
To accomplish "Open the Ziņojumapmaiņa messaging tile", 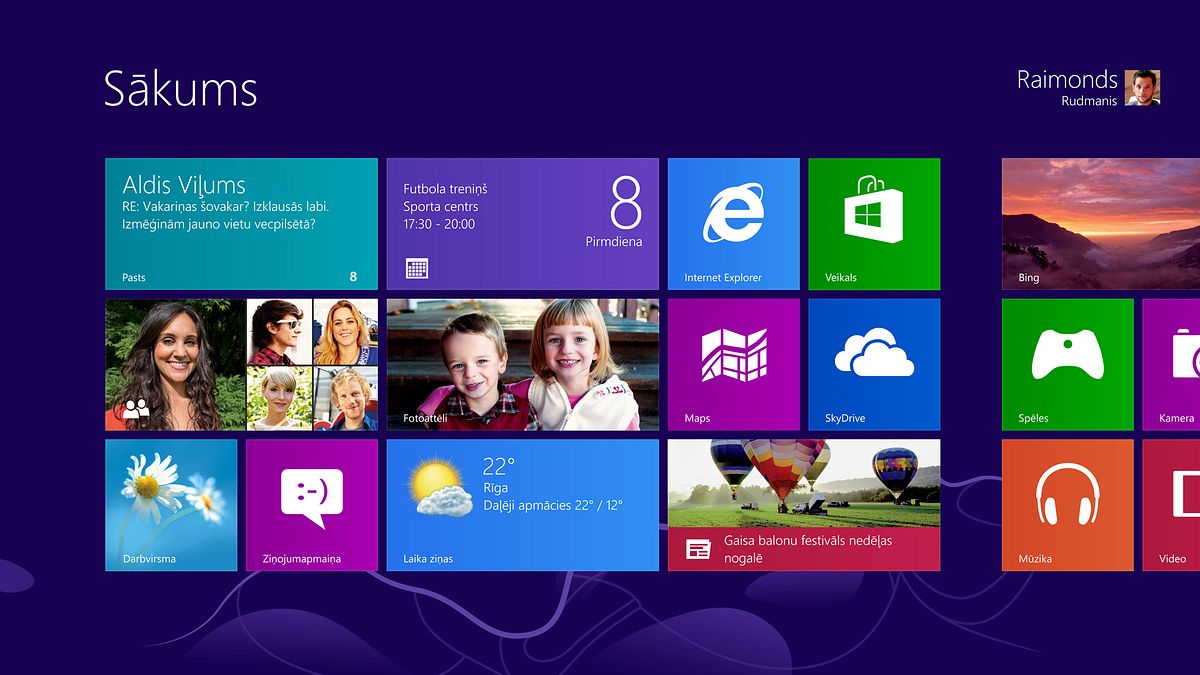I will (x=312, y=505).
